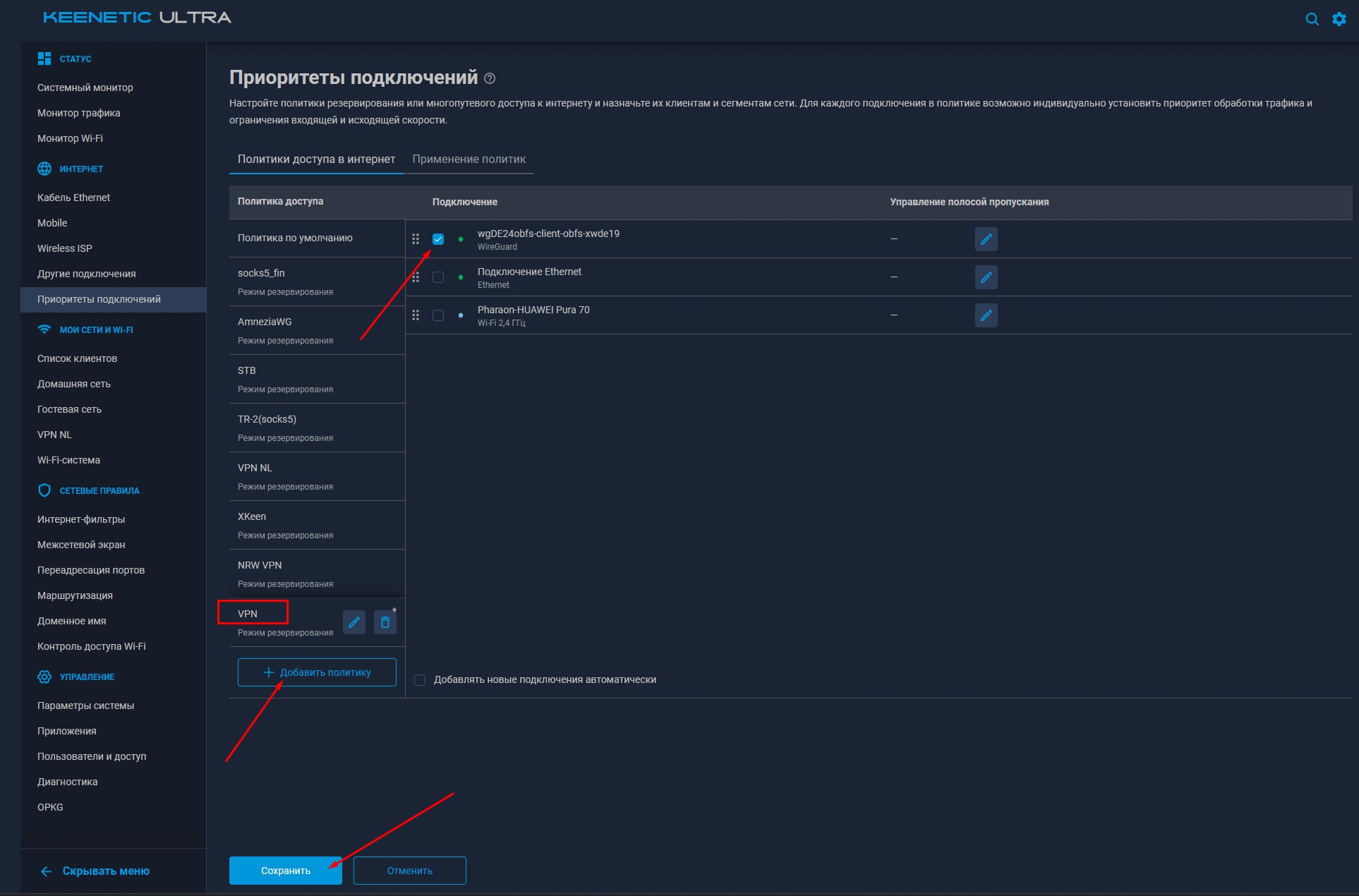The width and height of the screenshot is (1359, 896).
Task: Open global search with the magnifier icon
Action: 1312,19
